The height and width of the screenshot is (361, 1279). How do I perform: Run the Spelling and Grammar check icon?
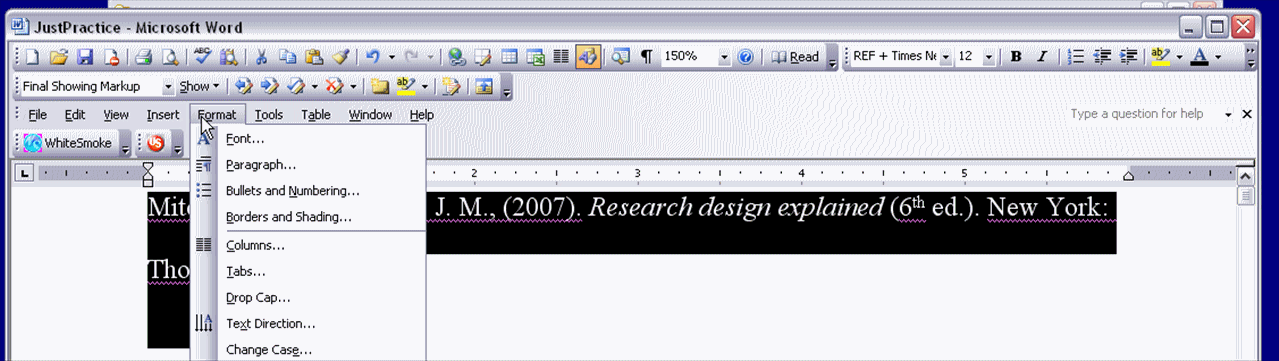[x=203, y=57]
